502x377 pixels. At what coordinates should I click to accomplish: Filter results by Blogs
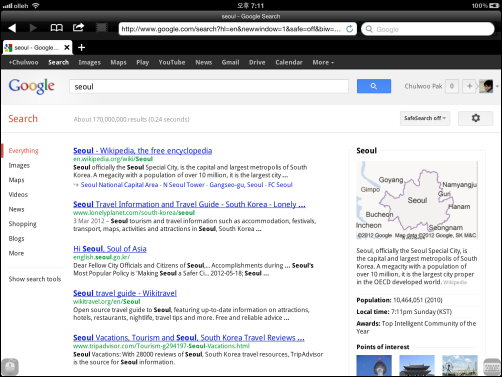pyautogui.click(x=16, y=239)
